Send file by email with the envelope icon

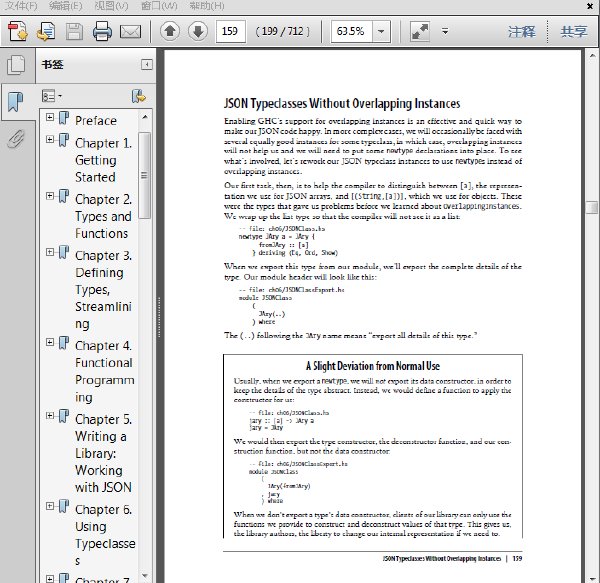coord(130,32)
